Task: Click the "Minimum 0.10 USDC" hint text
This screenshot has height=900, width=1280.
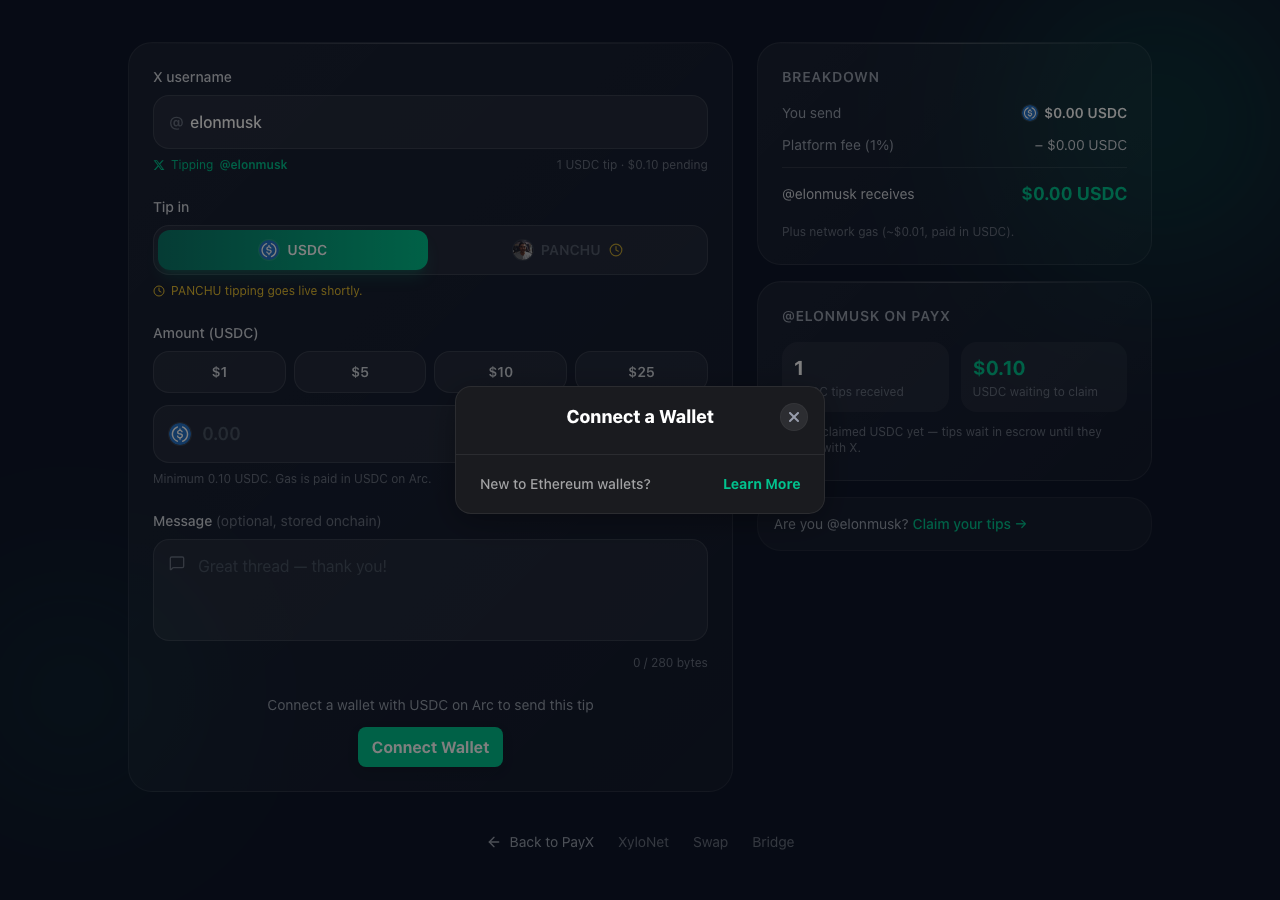Action: pyautogui.click(x=292, y=479)
